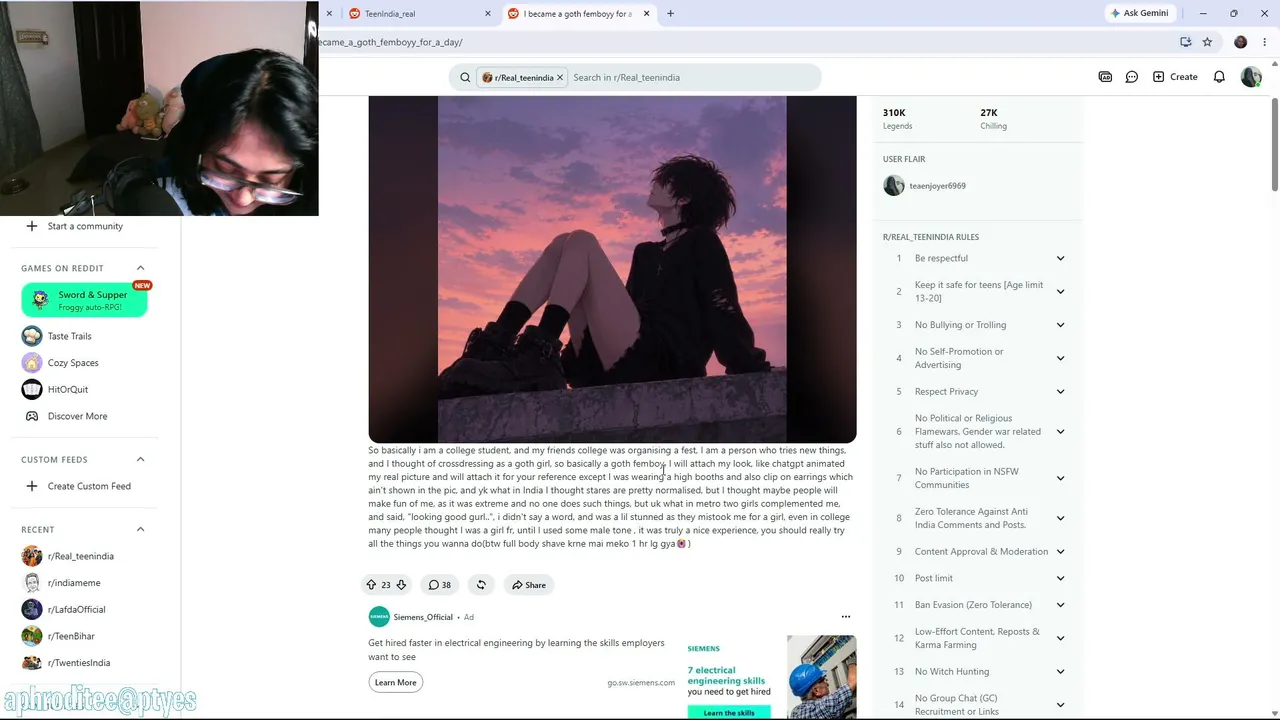Click the install app icon in address bar
Viewport: 1280px width, 720px height.
(x=1185, y=42)
